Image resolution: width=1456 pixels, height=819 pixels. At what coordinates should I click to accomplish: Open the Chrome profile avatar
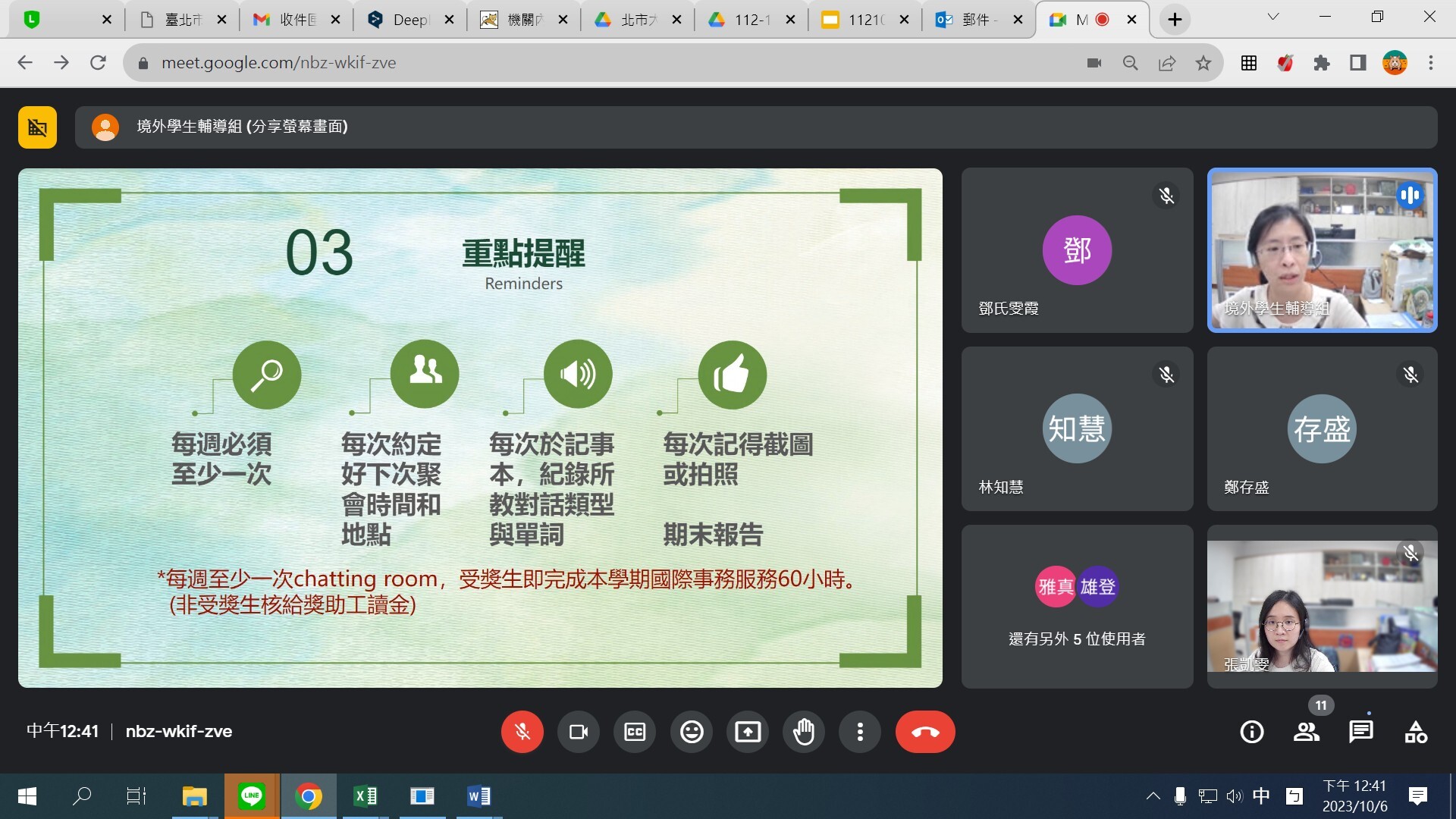coord(1395,63)
